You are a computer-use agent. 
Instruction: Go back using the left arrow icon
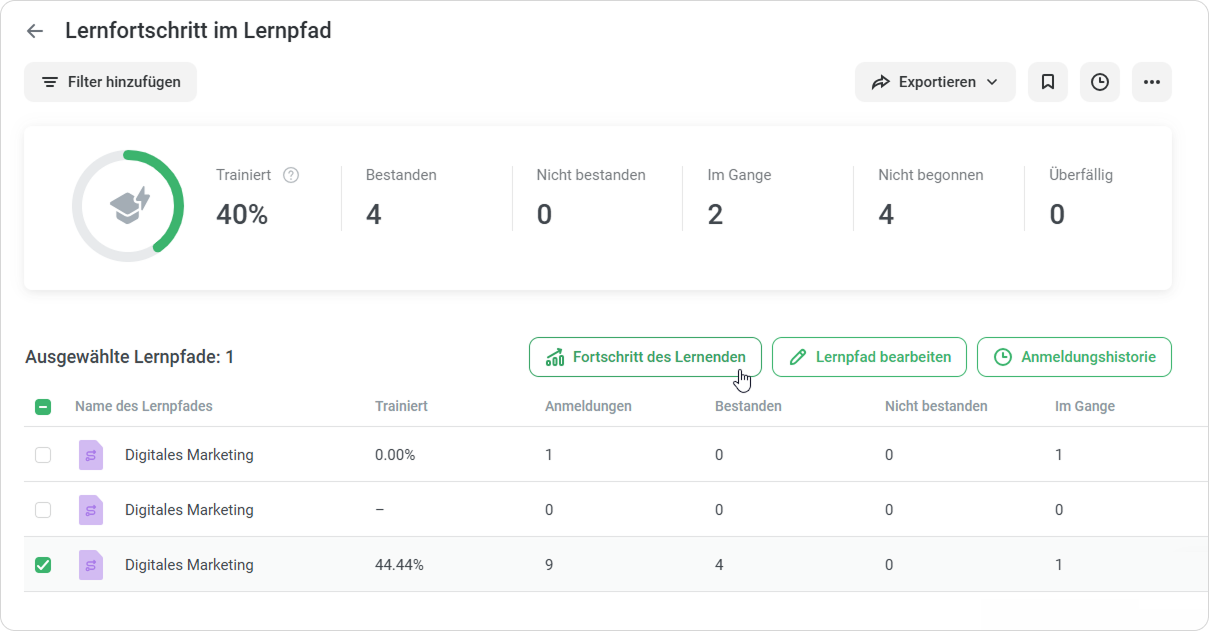coord(35,31)
